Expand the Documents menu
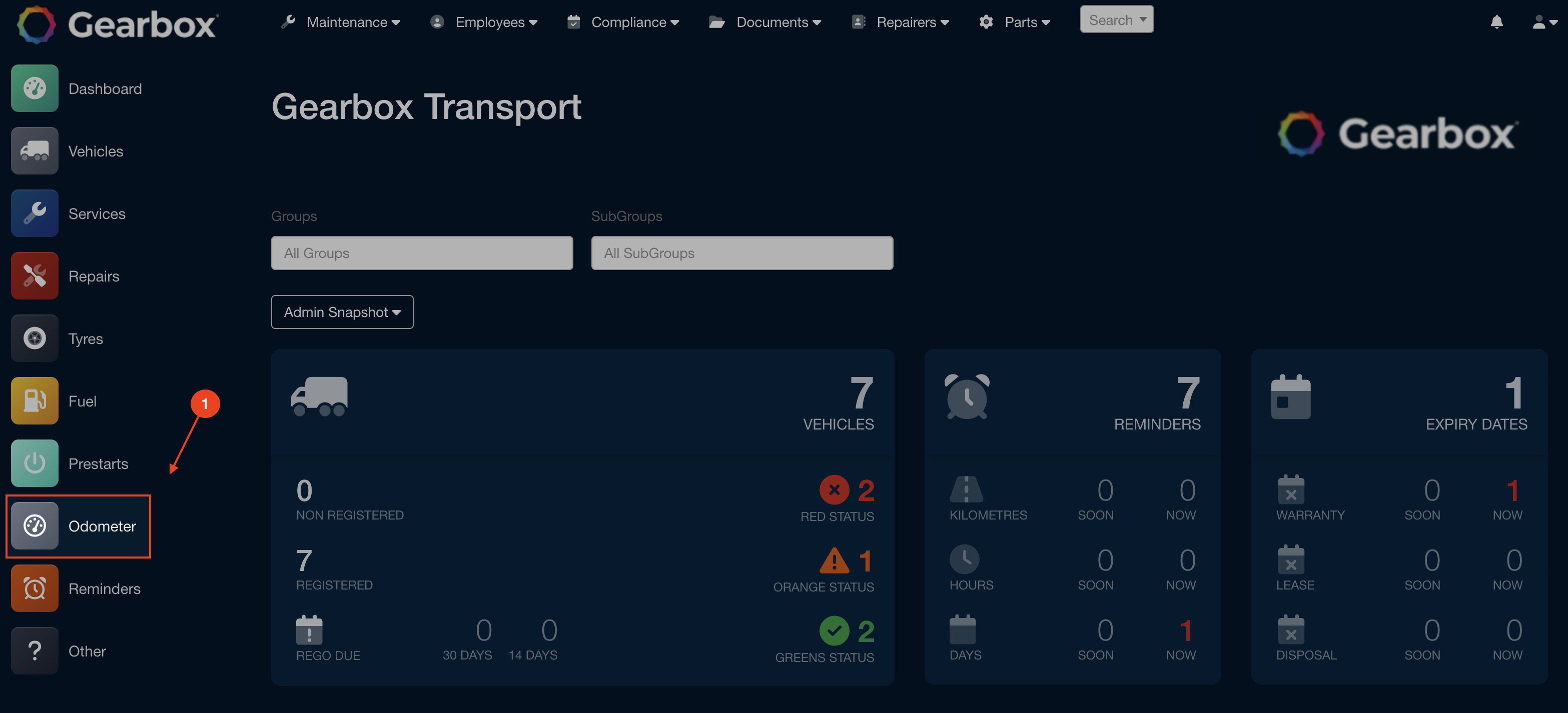Image resolution: width=1568 pixels, height=713 pixels. point(765,22)
